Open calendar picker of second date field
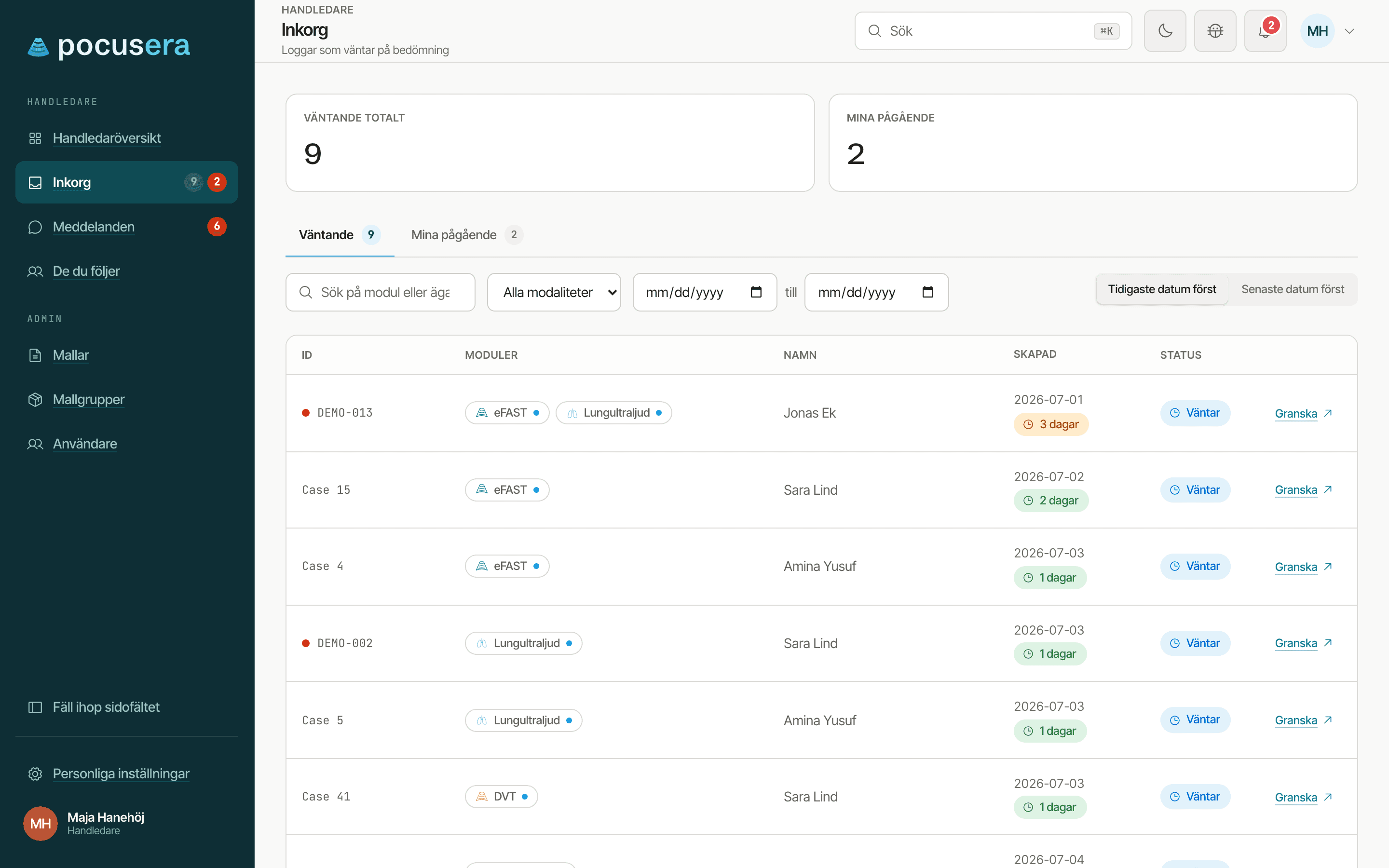 pos(927,292)
